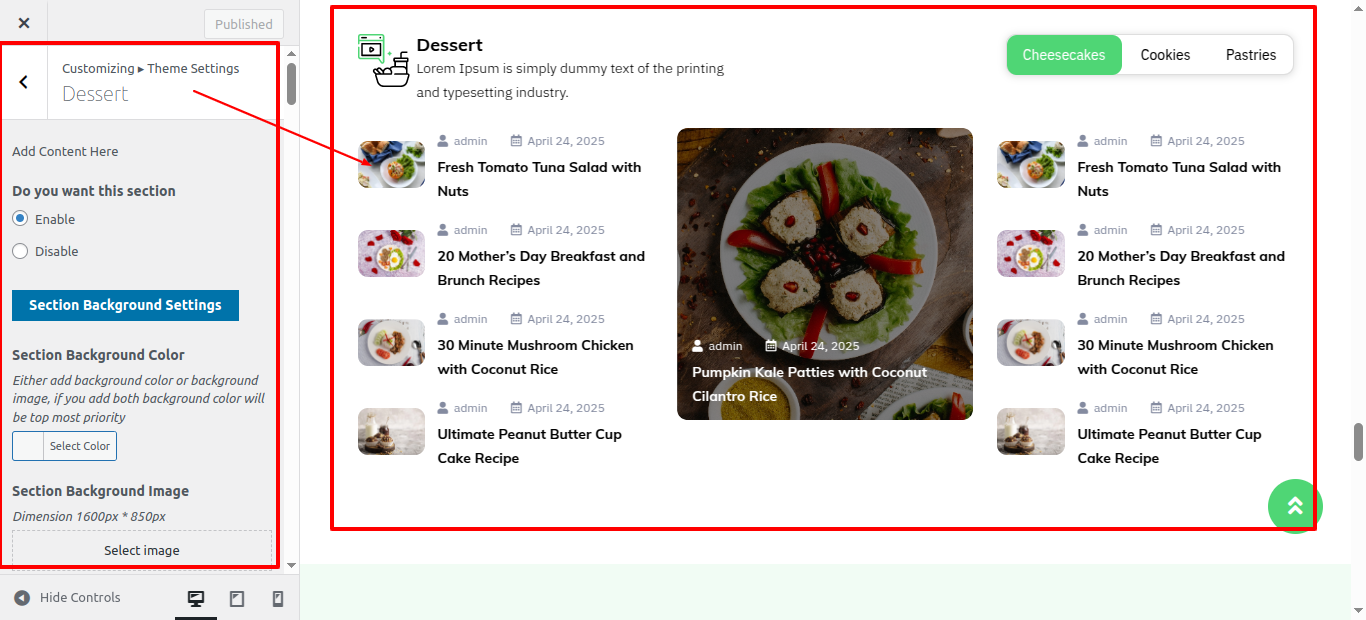This screenshot has width=1366, height=620.
Task: Switch to mobile preview device icon
Action: coord(278,598)
